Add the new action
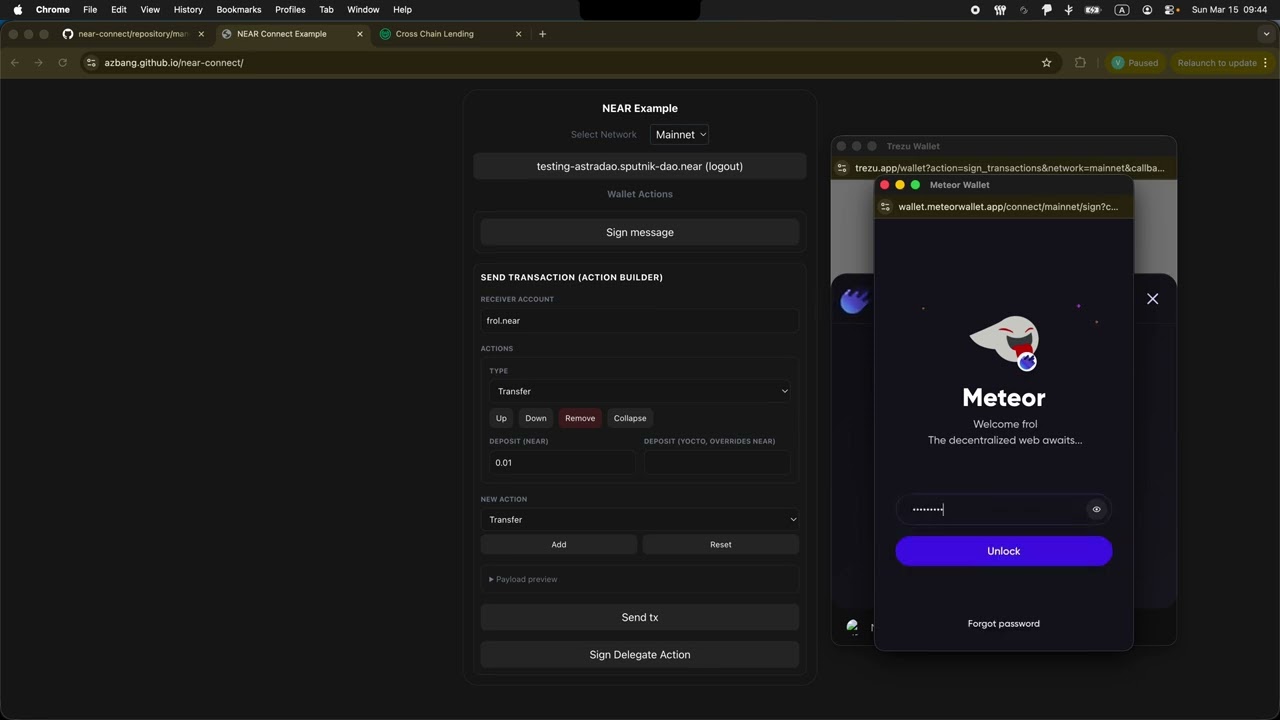 pyautogui.click(x=559, y=544)
